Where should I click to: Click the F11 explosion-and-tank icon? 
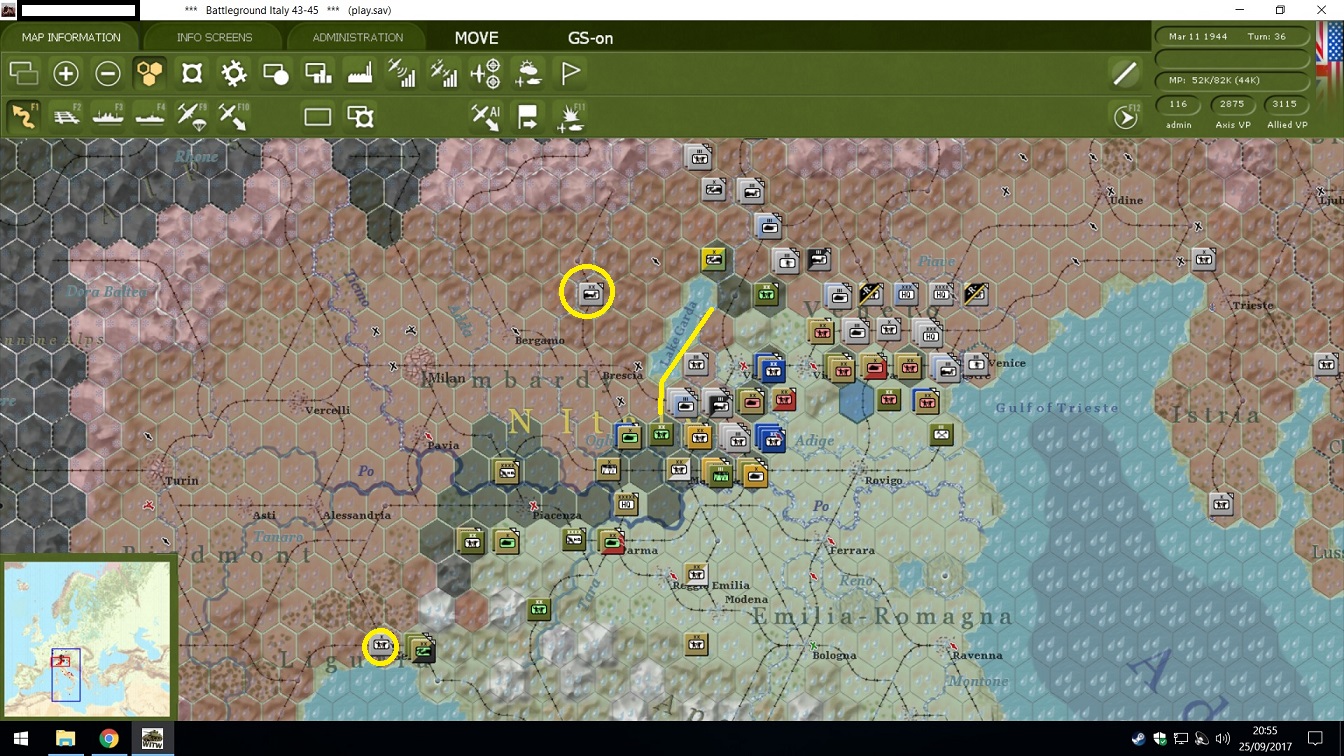pos(570,117)
